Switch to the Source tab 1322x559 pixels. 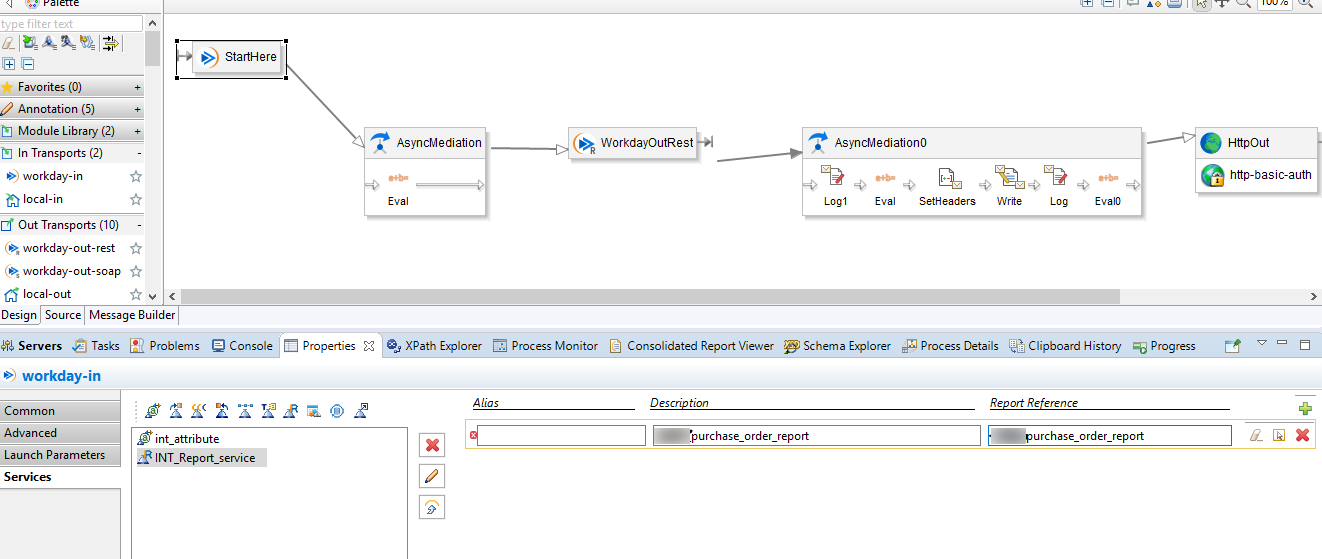[x=63, y=315]
